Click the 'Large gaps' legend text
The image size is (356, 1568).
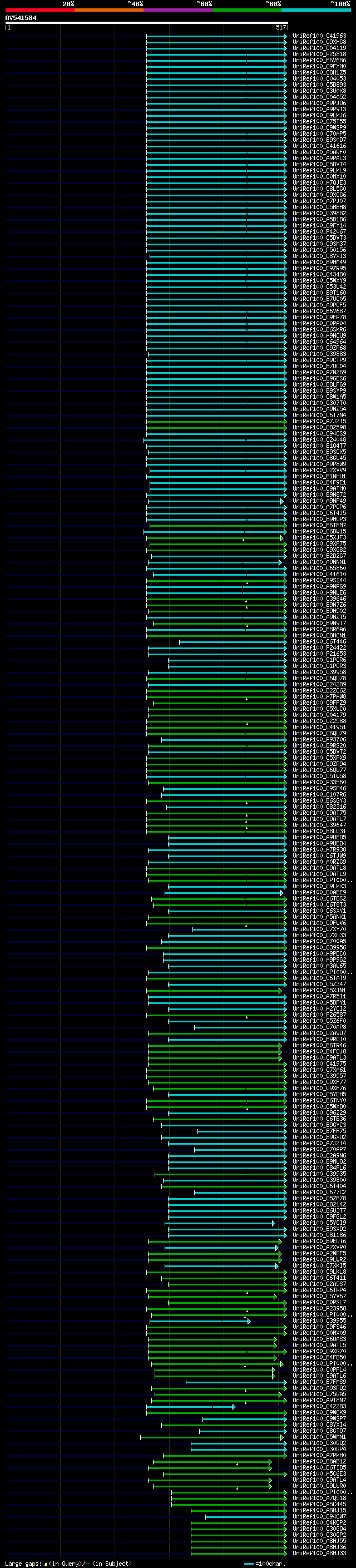24,1563
